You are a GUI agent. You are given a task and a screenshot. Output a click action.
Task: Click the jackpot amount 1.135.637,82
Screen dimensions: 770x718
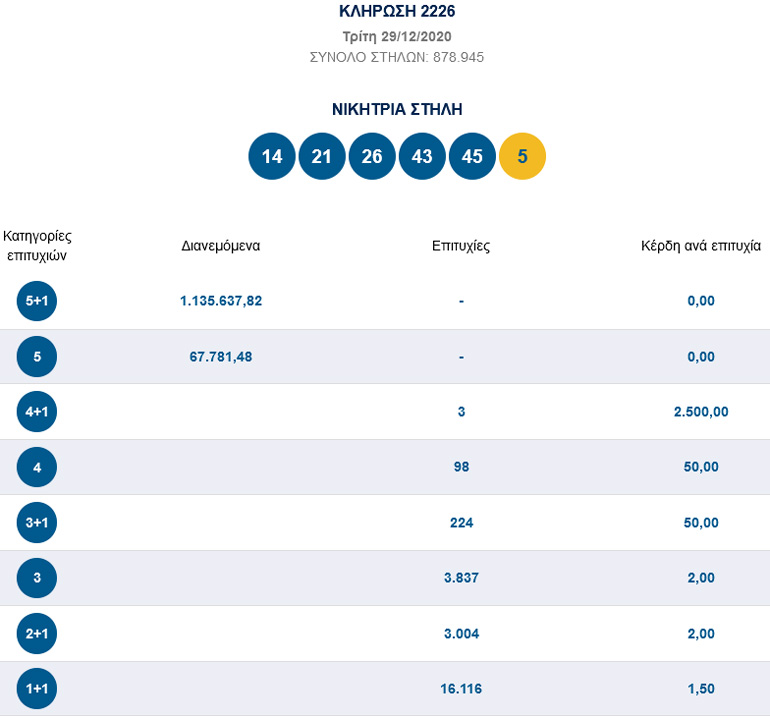(221, 301)
